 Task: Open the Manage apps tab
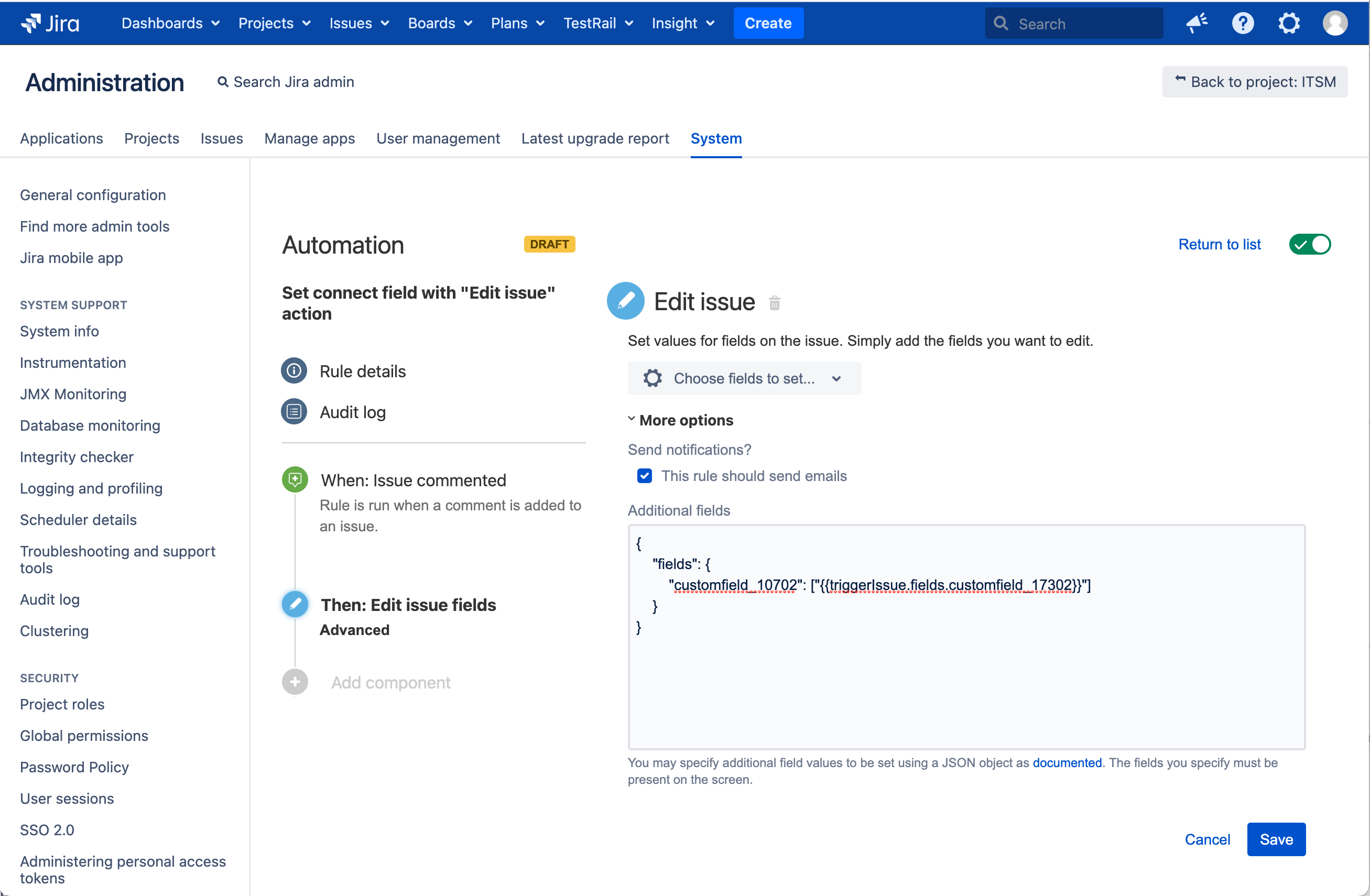tap(309, 139)
